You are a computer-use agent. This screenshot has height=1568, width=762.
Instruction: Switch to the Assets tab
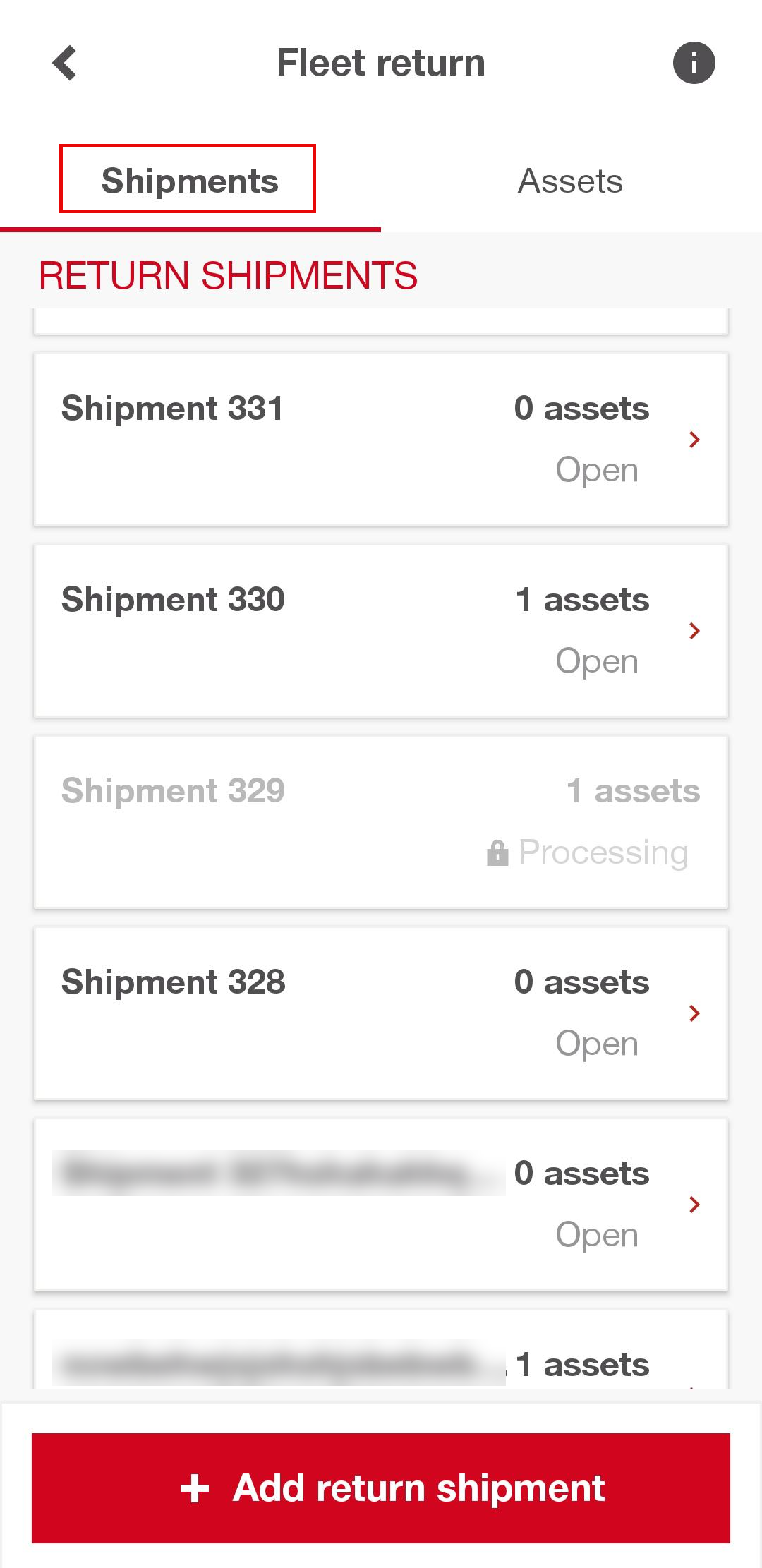[x=570, y=181]
